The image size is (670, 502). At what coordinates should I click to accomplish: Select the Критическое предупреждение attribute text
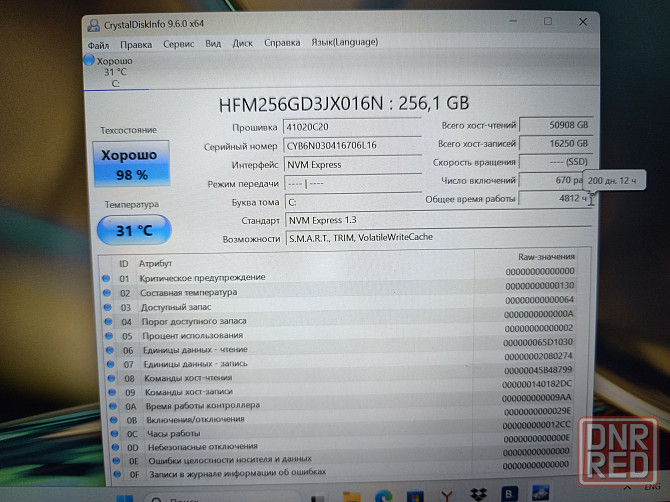(203, 278)
